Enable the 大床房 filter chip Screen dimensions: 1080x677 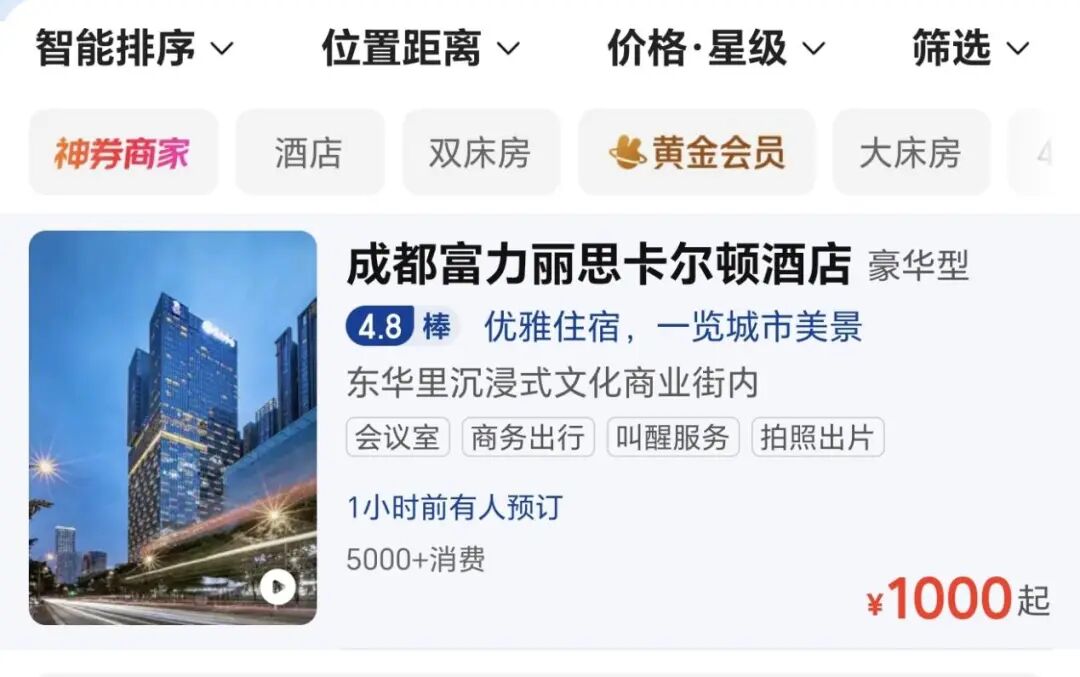click(x=911, y=152)
